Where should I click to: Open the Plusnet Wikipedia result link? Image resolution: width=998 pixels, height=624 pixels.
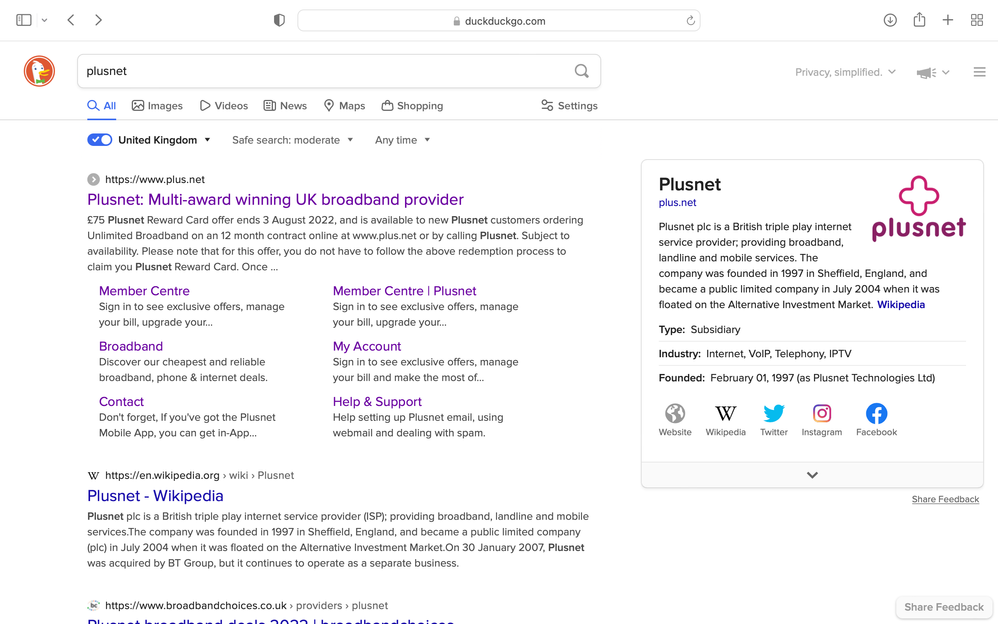point(155,496)
